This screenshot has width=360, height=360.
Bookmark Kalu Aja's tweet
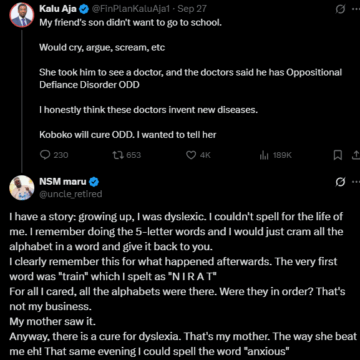338,155
